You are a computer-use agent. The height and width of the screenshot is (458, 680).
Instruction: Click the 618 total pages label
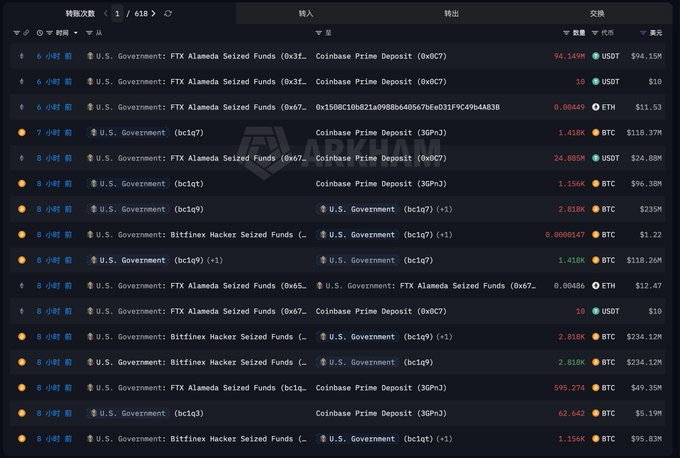(141, 14)
